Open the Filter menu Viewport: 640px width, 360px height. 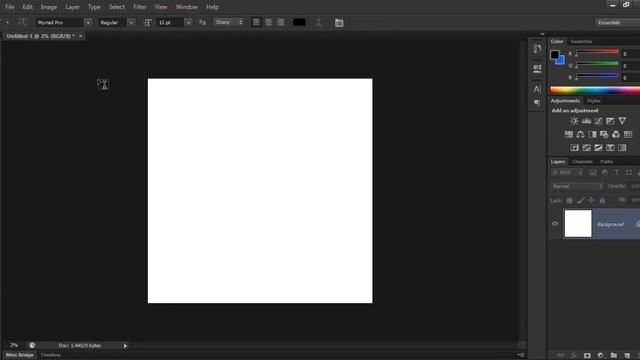pyautogui.click(x=140, y=7)
